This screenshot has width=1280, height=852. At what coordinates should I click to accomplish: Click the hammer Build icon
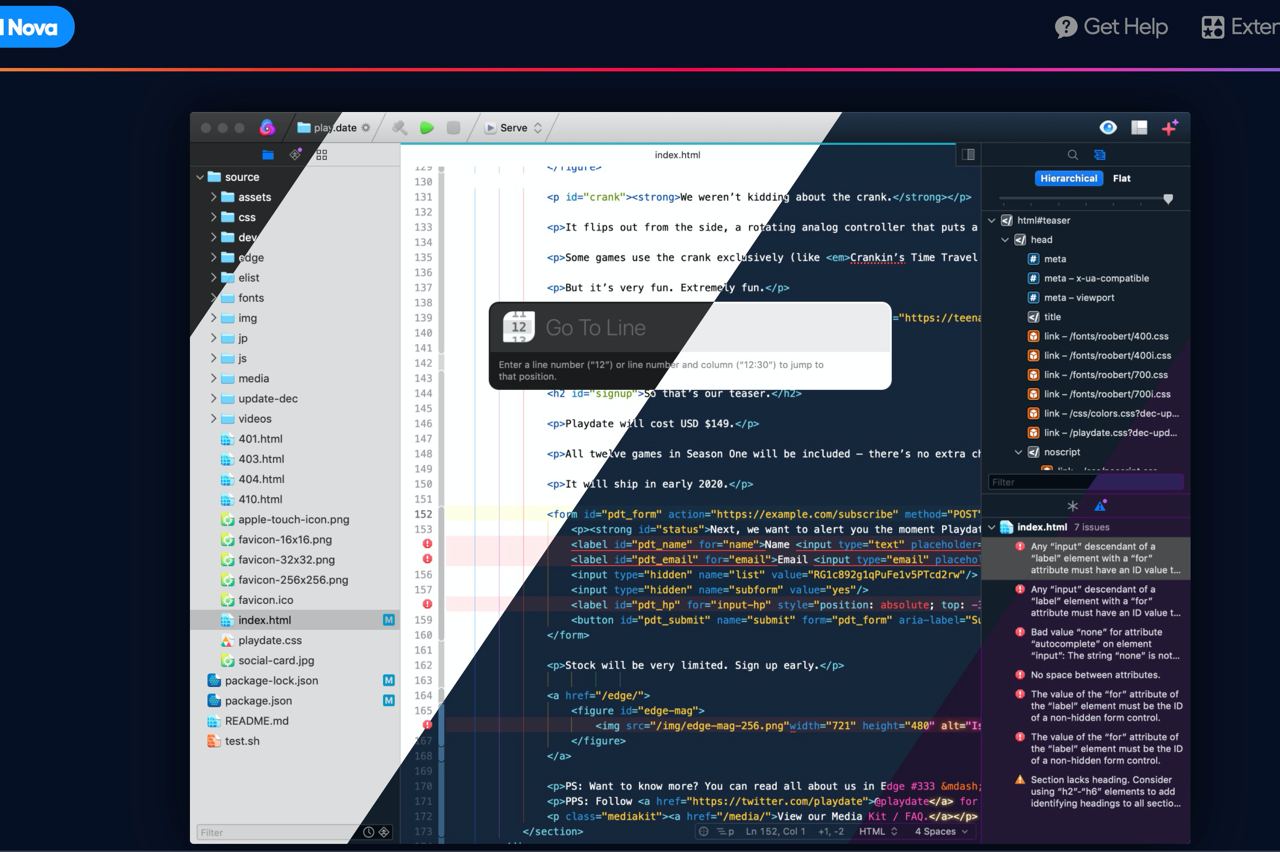pos(399,128)
